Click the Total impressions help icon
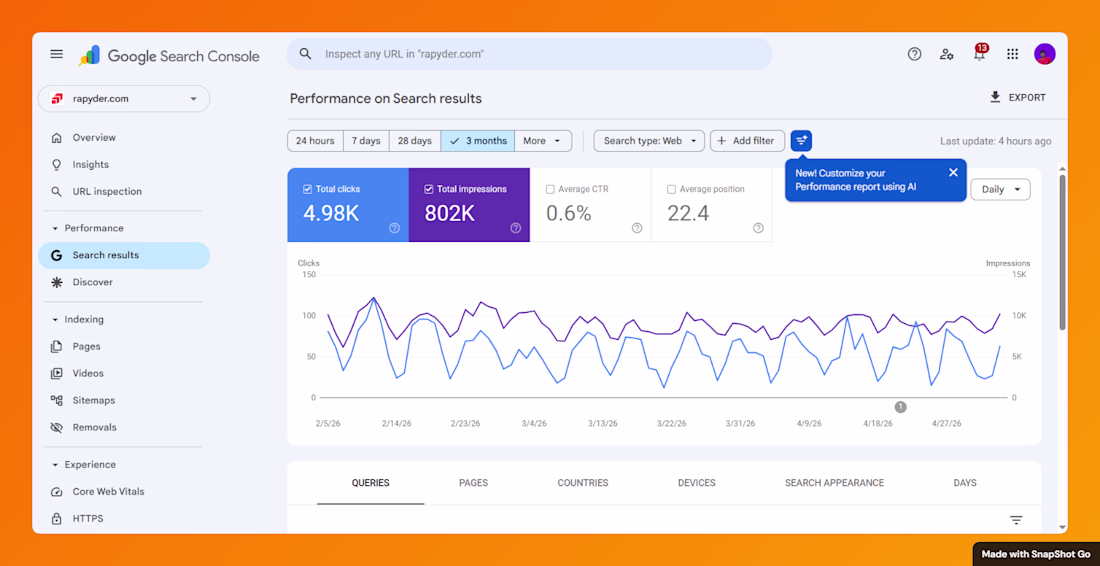The width and height of the screenshot is (1100, 566). point(516,228)
